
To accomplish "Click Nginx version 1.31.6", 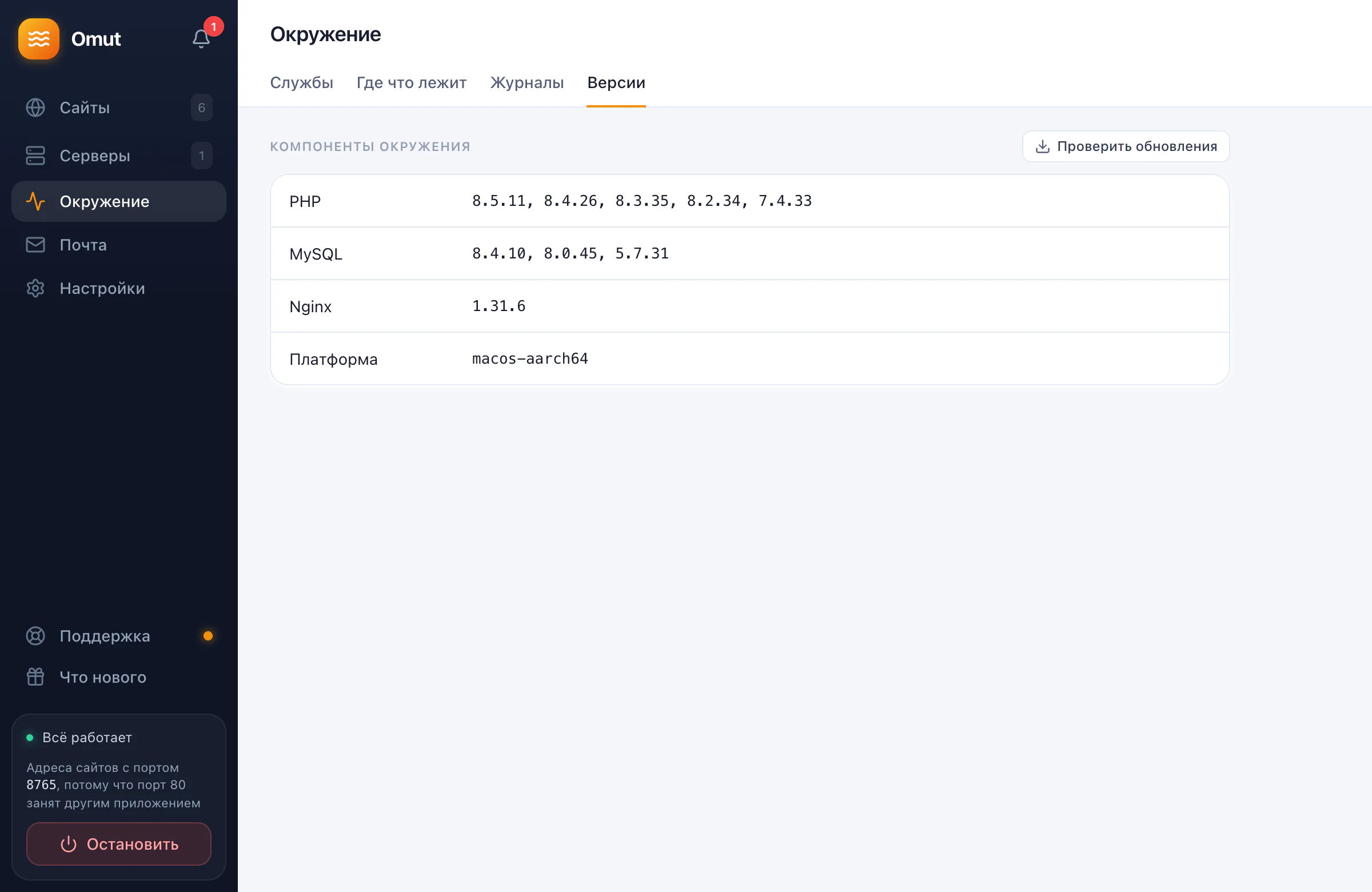I will tap(498, 305).
